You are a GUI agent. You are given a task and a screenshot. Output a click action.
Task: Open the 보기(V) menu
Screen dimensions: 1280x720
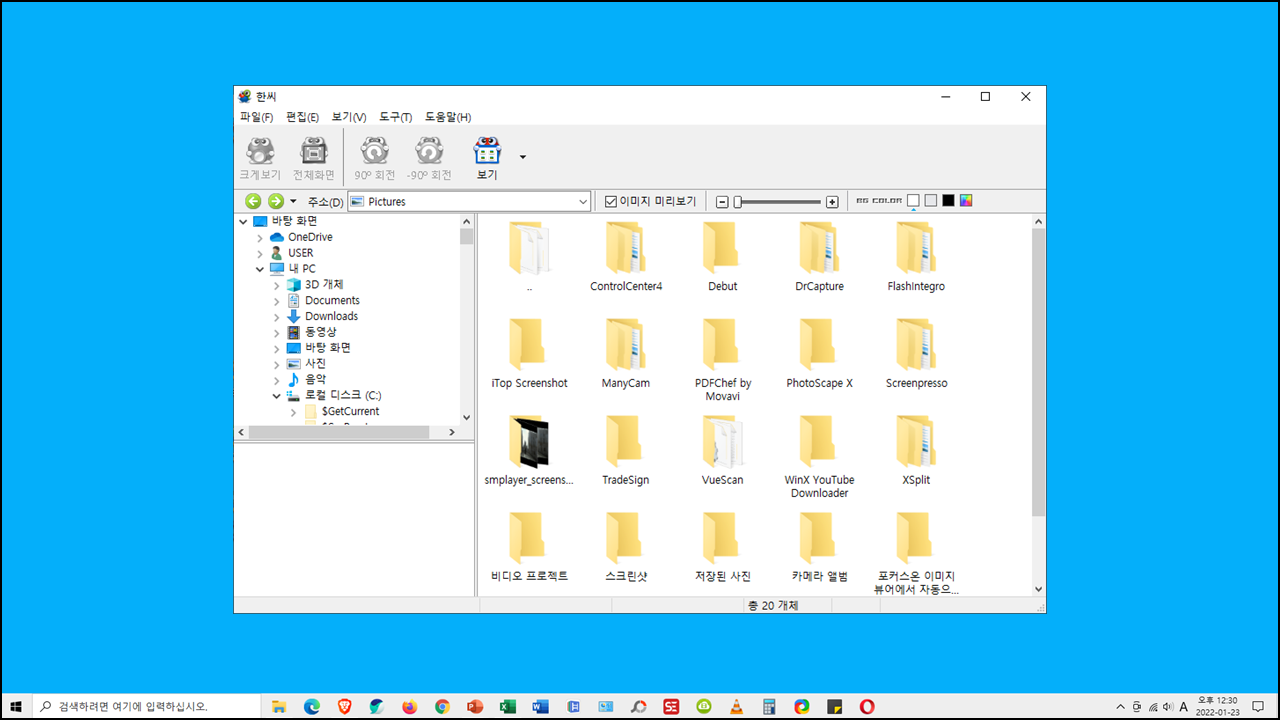coord(349,117)
